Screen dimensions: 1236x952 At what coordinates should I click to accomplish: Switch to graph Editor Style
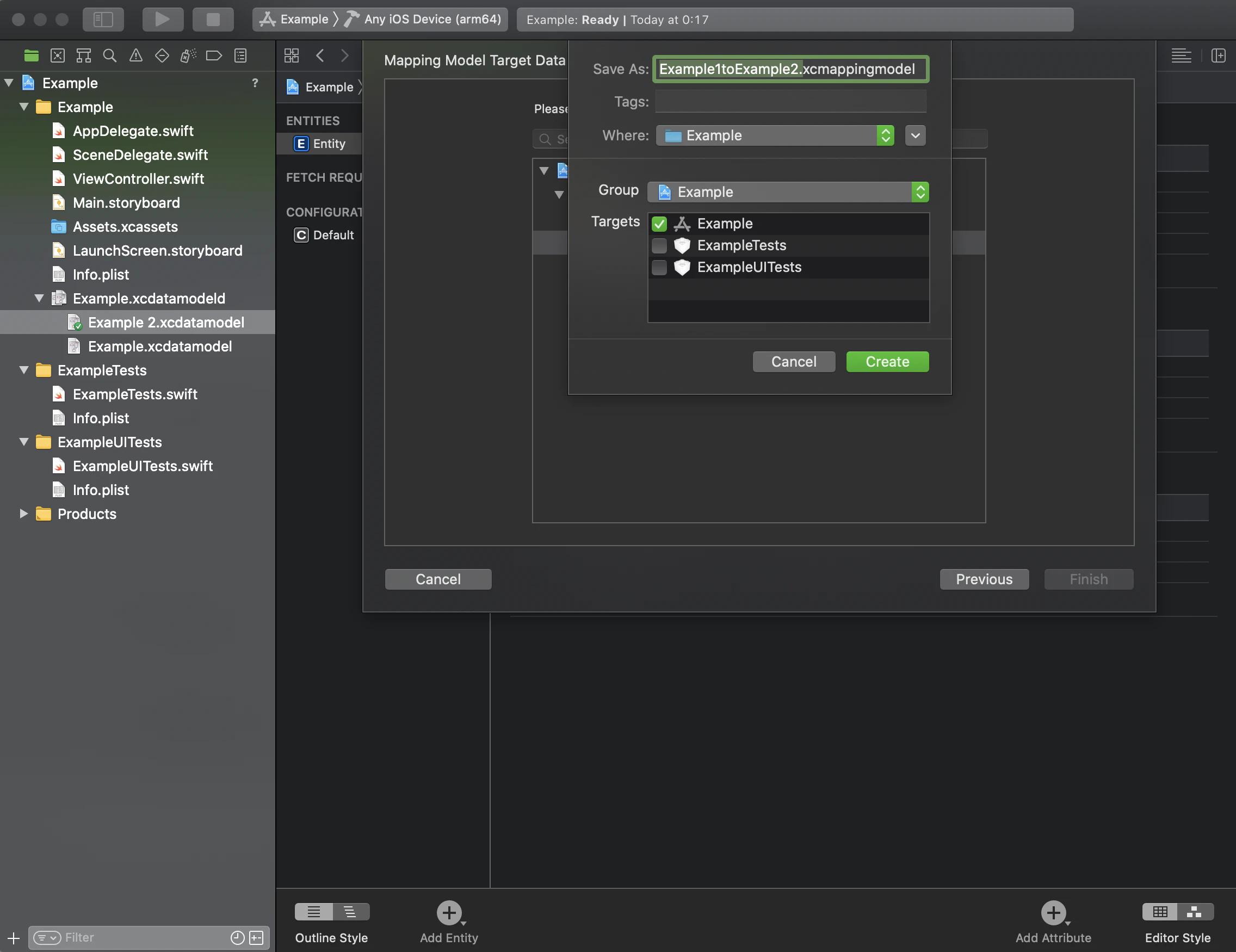click(x=1195, y=912)
